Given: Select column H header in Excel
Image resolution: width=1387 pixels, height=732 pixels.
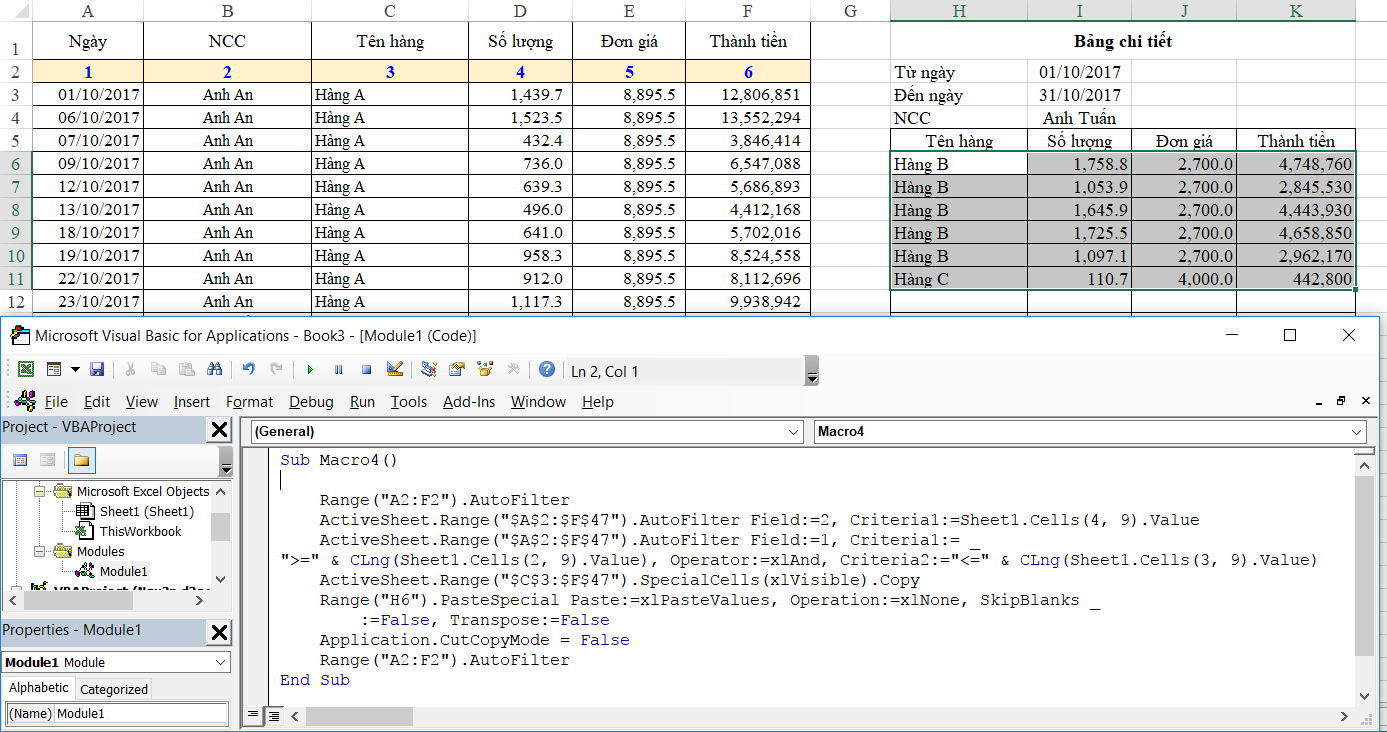Looking at the screenshot, I should [x=959, y=11].
